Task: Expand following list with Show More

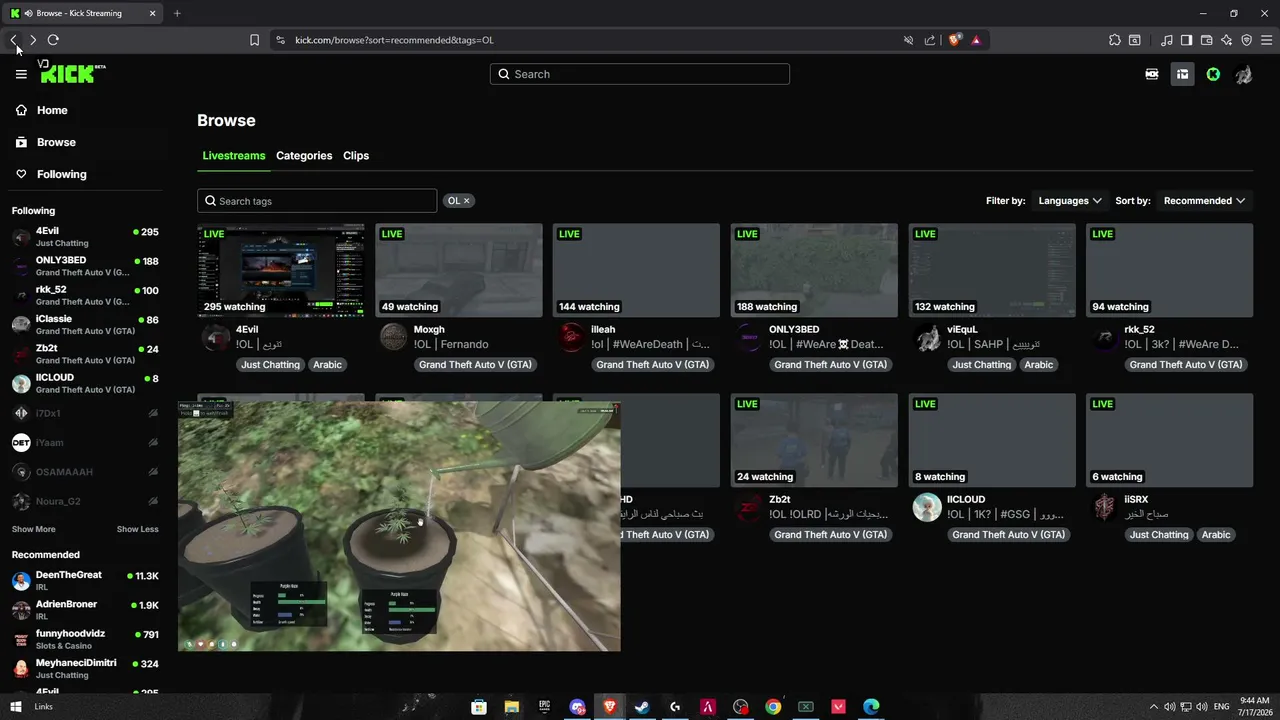Action: (x=33, y=529)
